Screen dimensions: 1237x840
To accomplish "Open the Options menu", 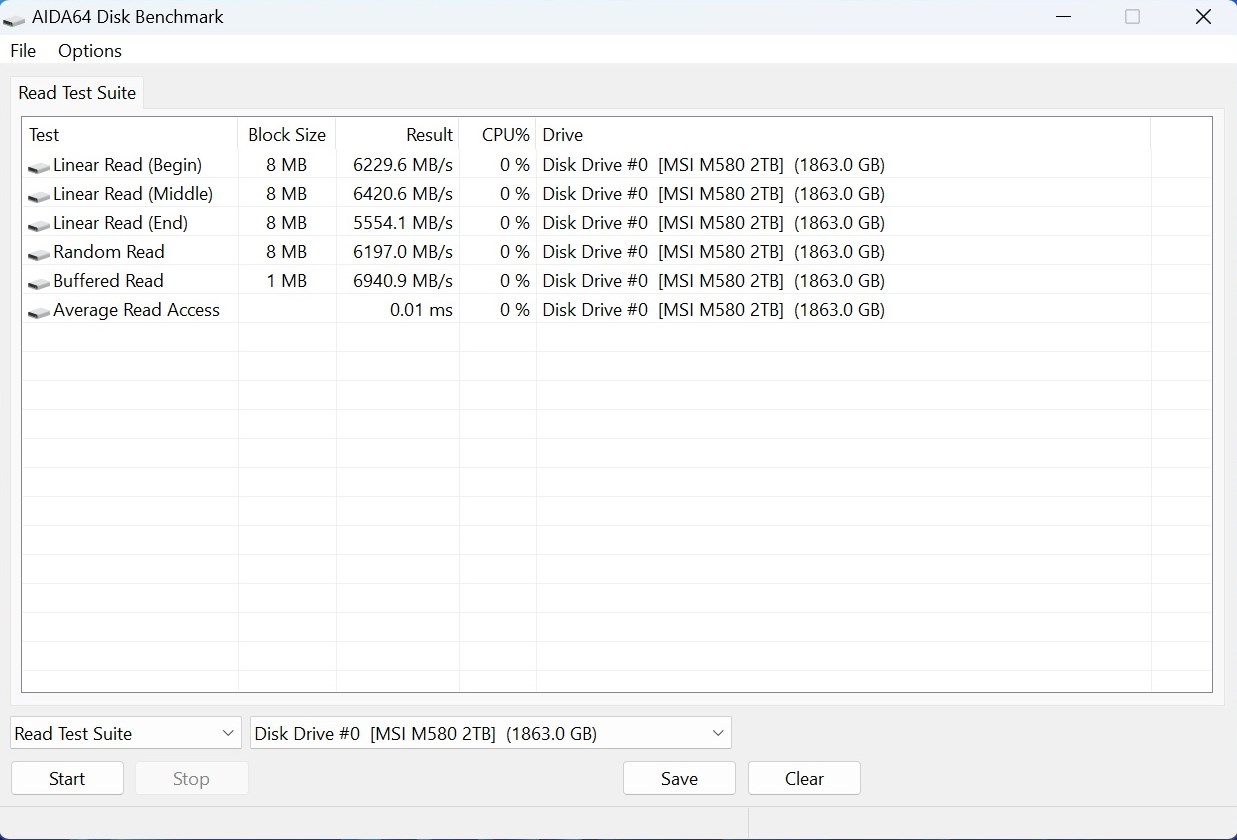I will (x=90, y=51).
